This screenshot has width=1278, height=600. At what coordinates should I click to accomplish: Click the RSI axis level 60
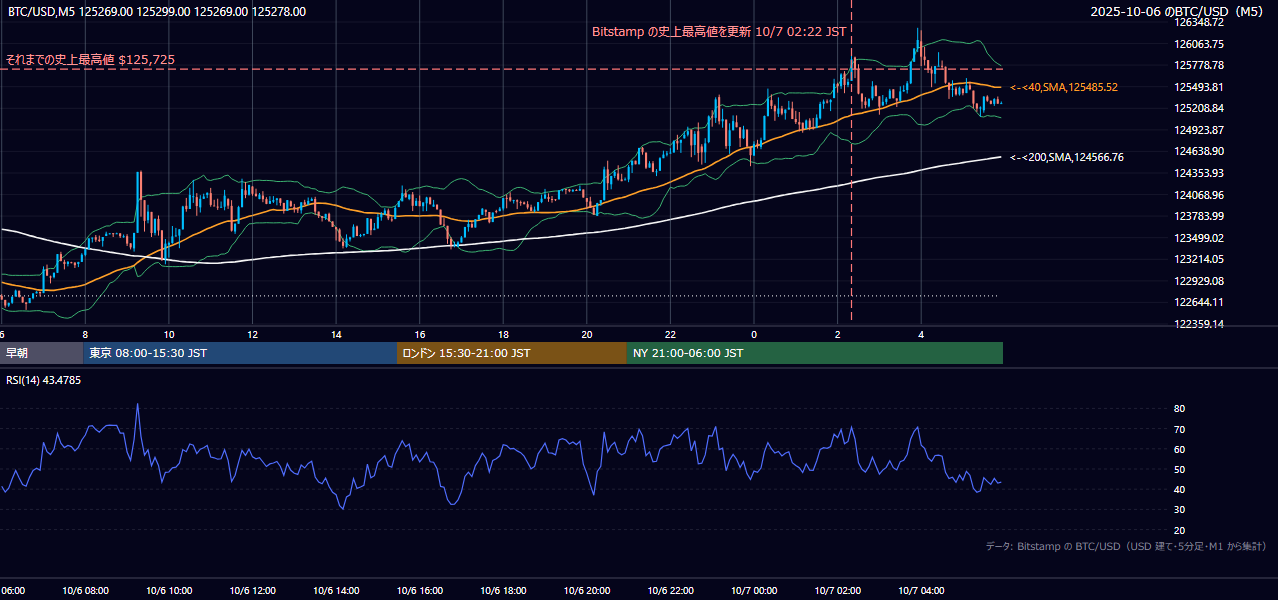(1179, 449)
